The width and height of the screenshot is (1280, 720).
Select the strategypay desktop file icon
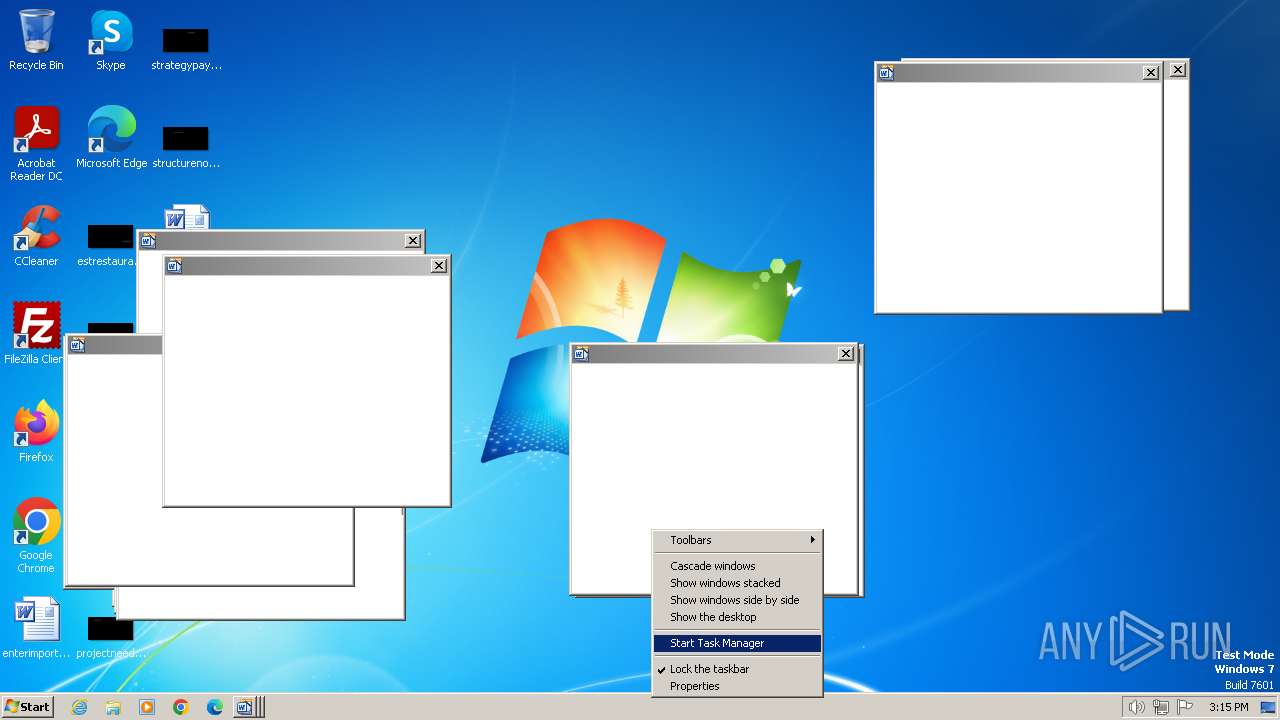[x=186, y=48]
